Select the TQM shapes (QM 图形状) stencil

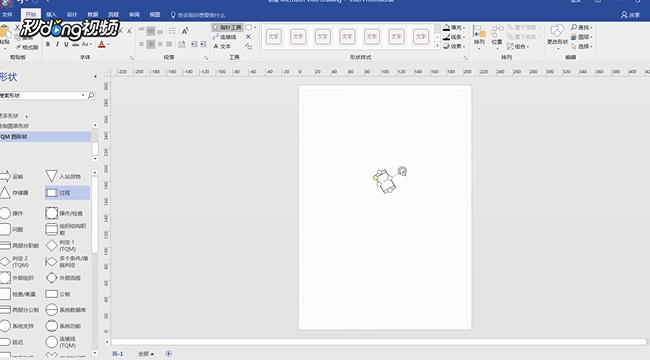coord(45,136)
